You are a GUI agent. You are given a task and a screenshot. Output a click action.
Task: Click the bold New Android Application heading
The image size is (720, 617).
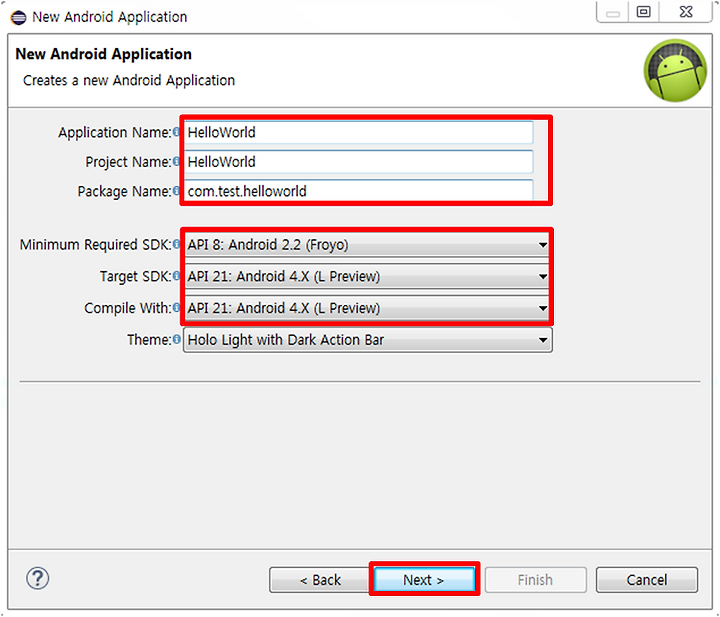click(x=103, y=54)
